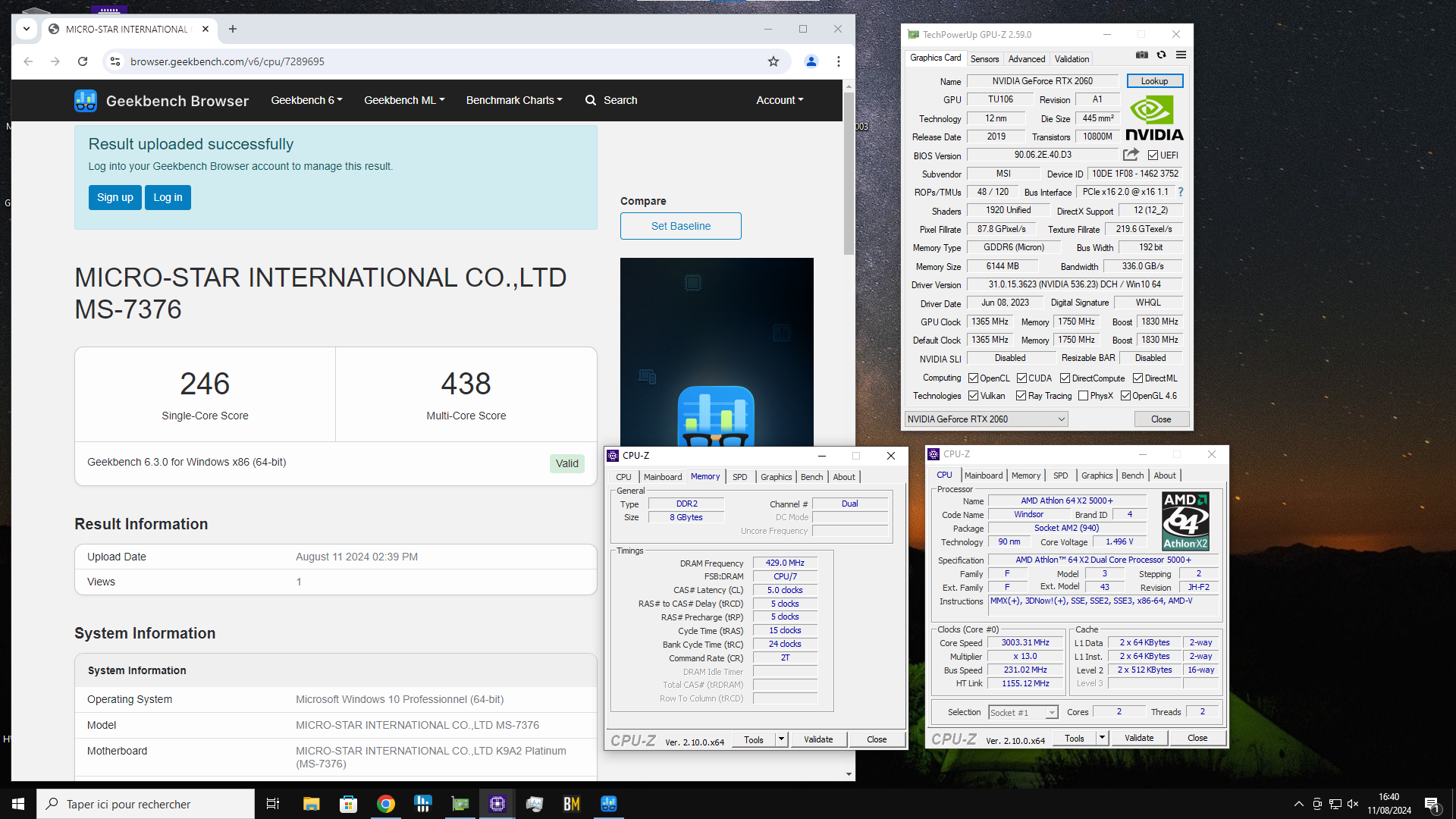Click the 438 Multi-Core Score value

coord(466,384)
